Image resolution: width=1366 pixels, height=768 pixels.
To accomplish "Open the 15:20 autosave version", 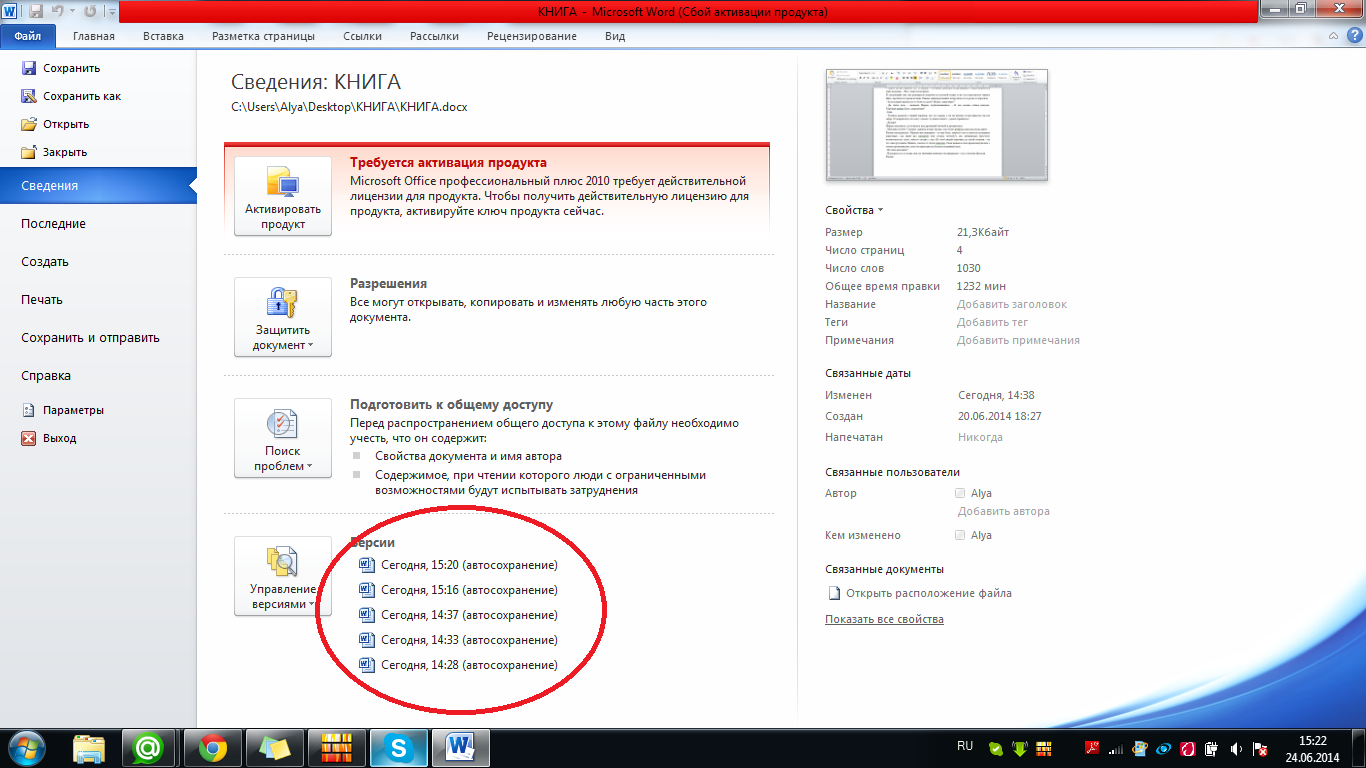I will 458,565.
